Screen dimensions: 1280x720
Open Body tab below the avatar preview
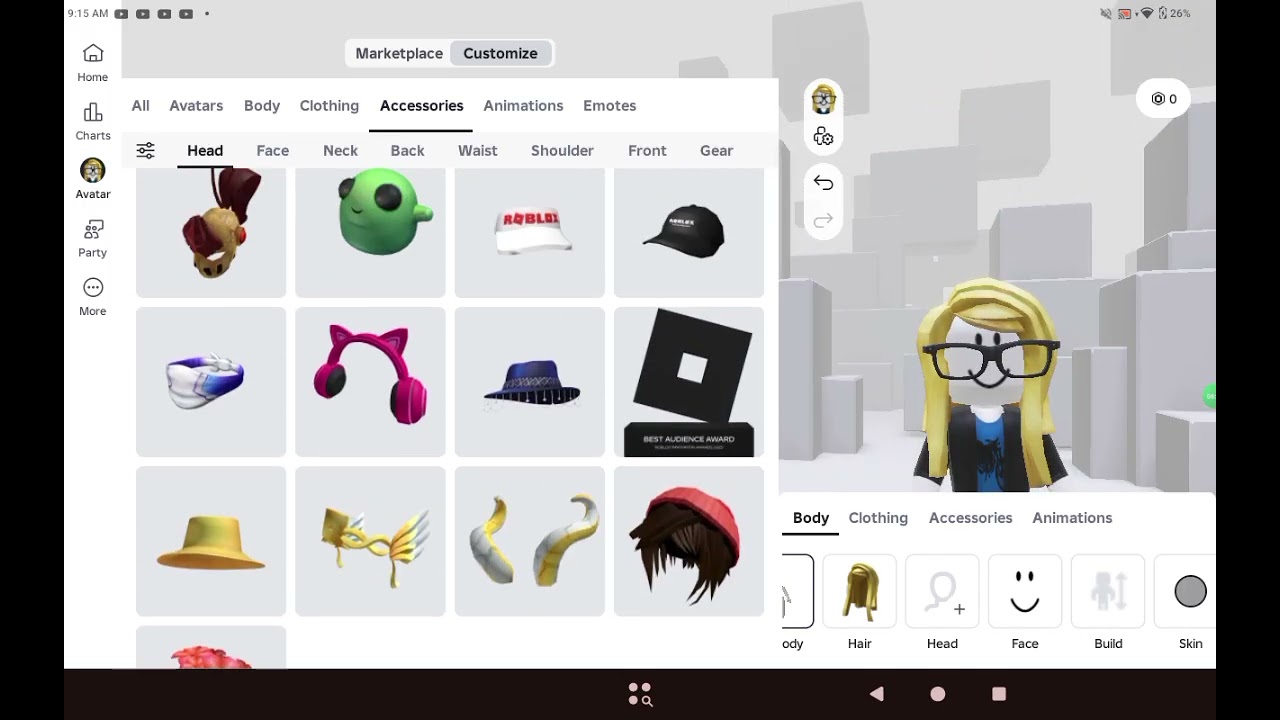tap(811, 518)
